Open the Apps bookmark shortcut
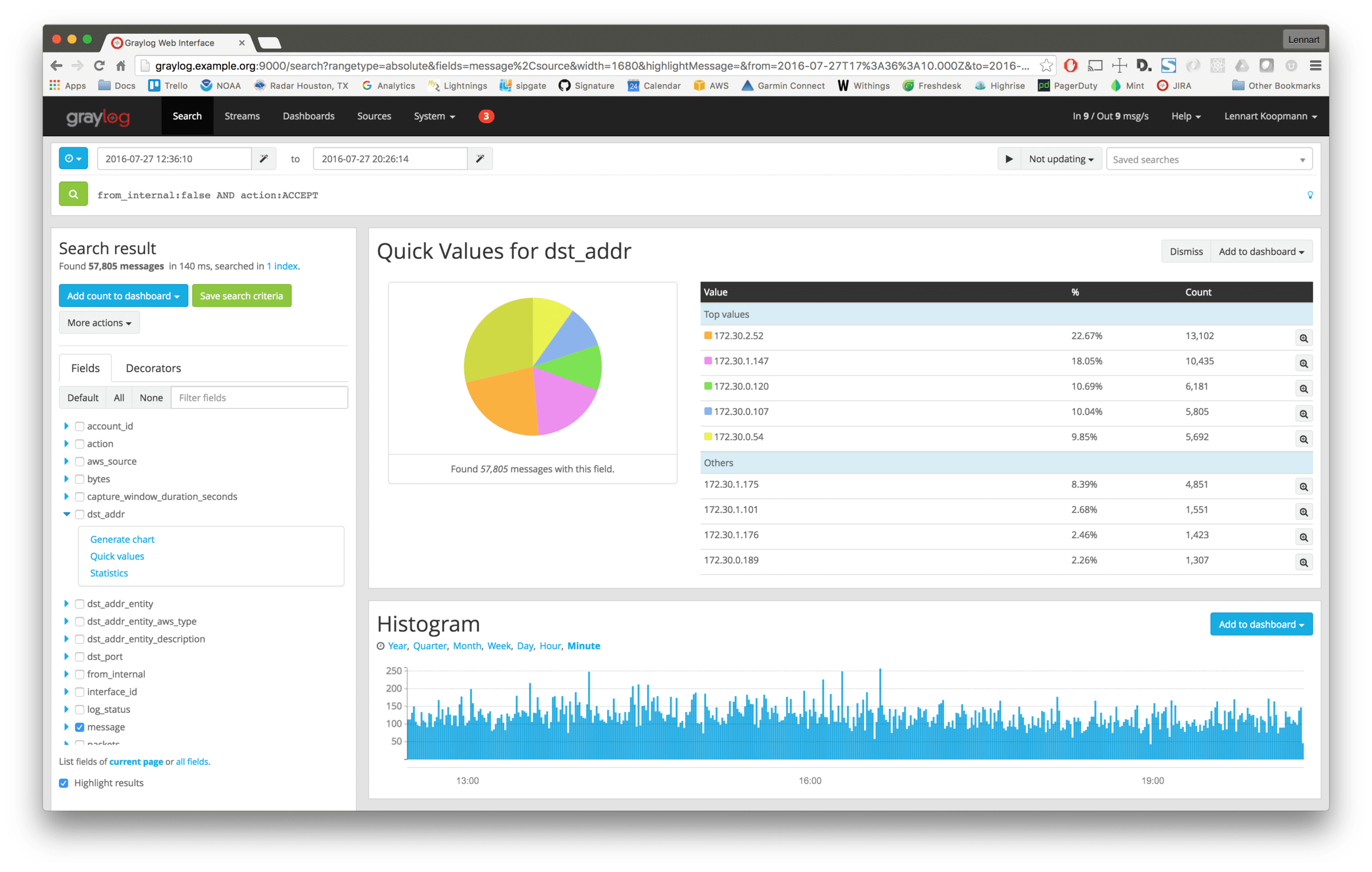The image size is (1372, 872). pyautogui.click(x=68, y=86)
